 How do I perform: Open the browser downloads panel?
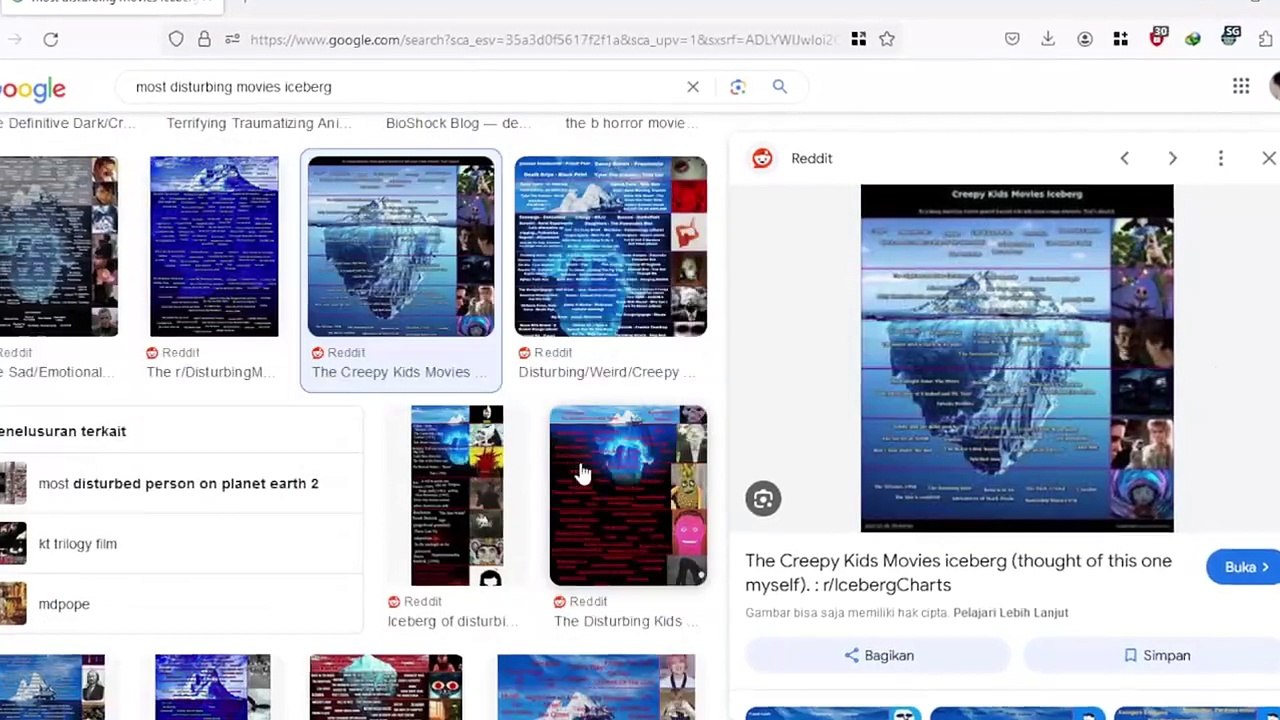coord(1048,39)
